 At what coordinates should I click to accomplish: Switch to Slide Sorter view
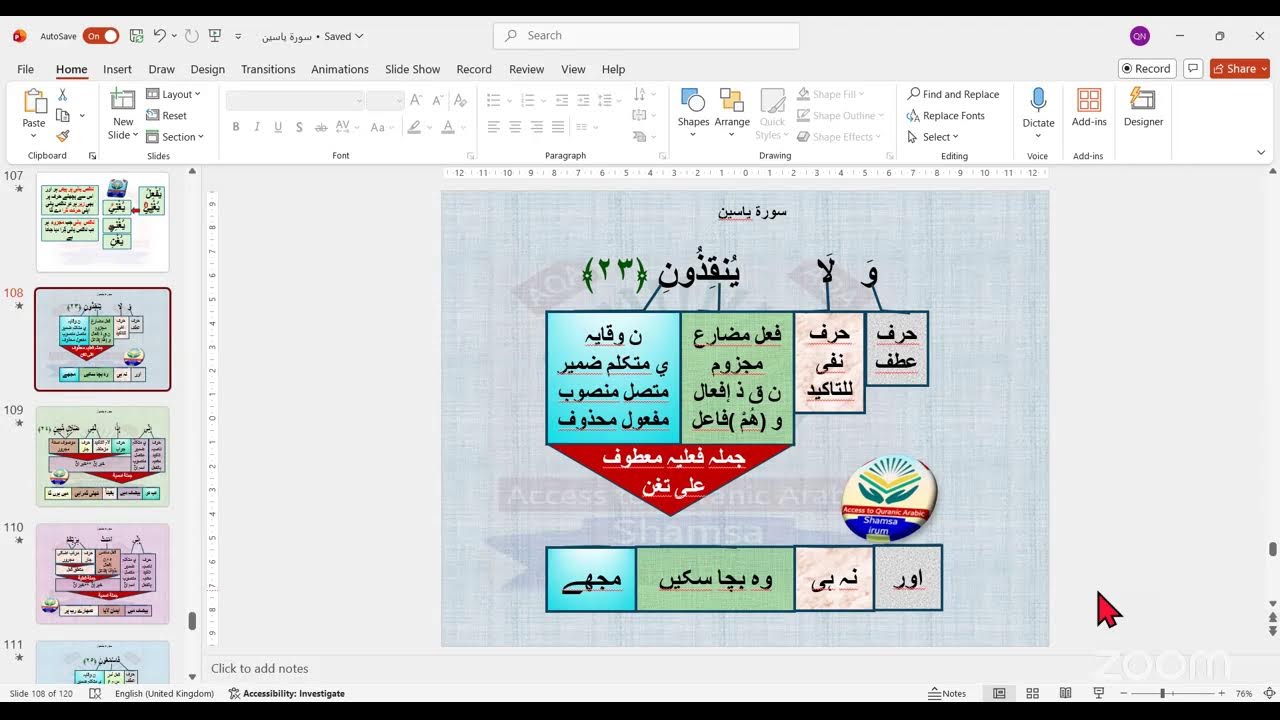click(x=1032, y=693)
